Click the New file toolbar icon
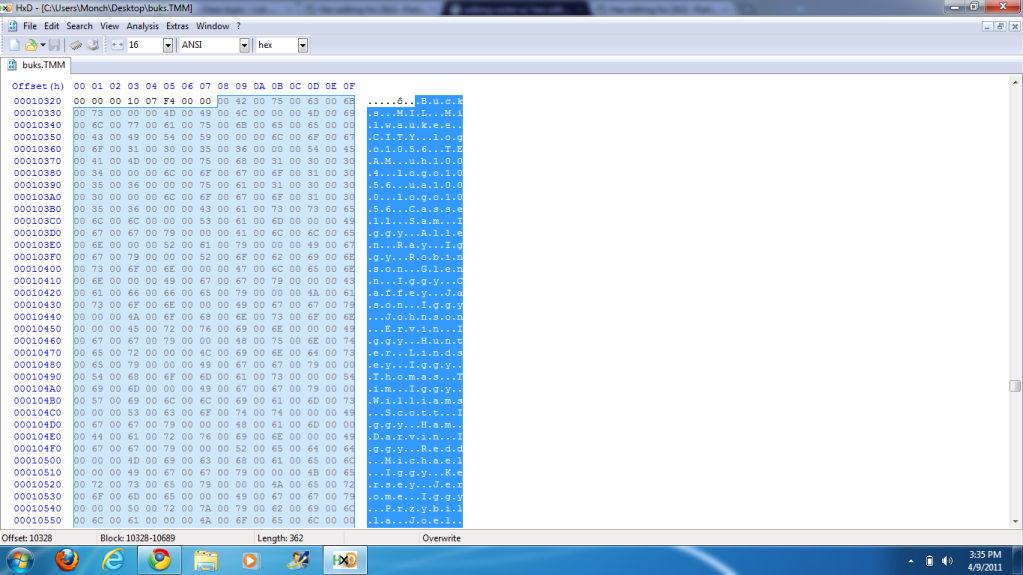The width and height of the screenshot is (1023, 575). click(x=14, y=45)
